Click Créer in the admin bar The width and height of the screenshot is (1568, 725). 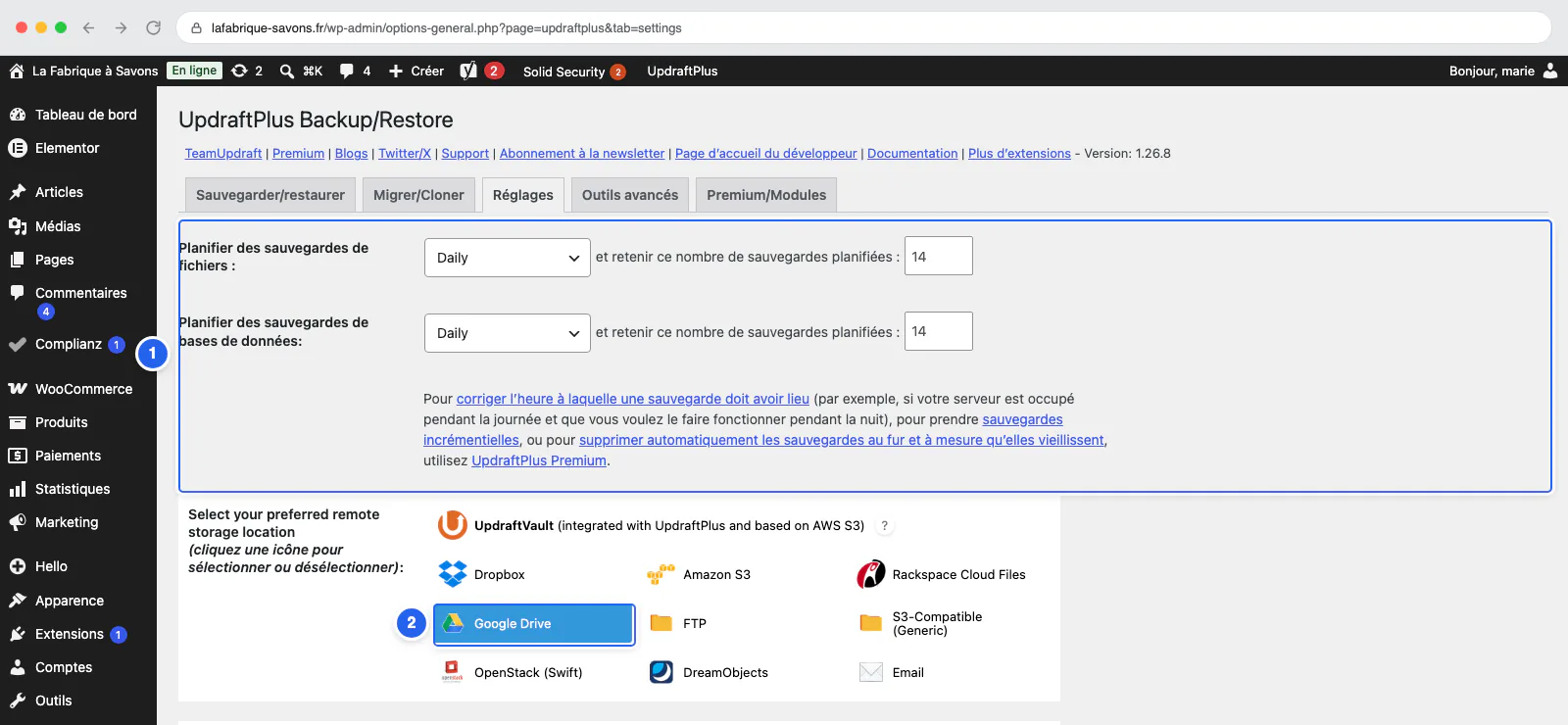[x=416, y=71]
